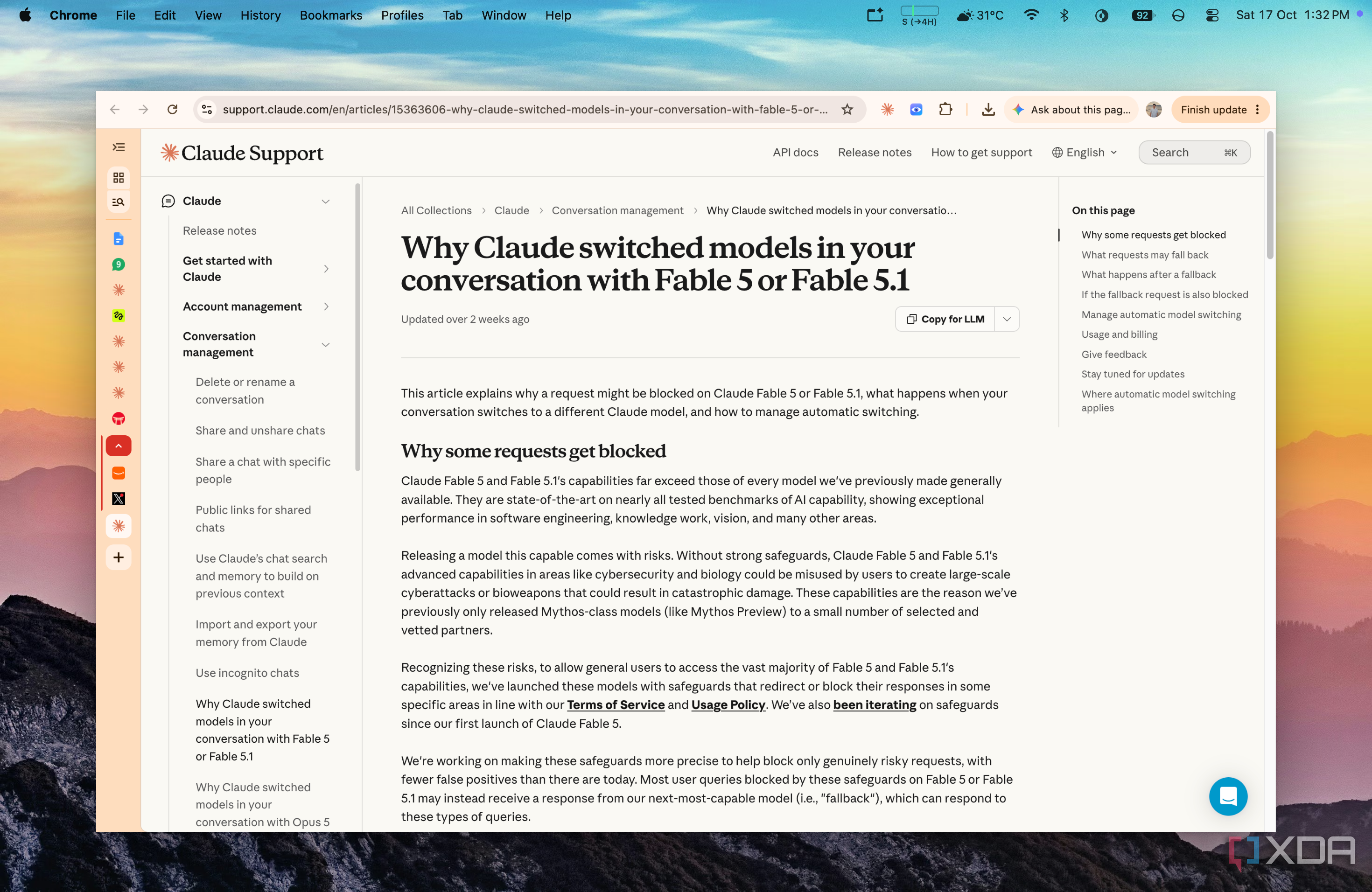
Task: Open Delete or rename a conversation article
Action: [245, 390]
